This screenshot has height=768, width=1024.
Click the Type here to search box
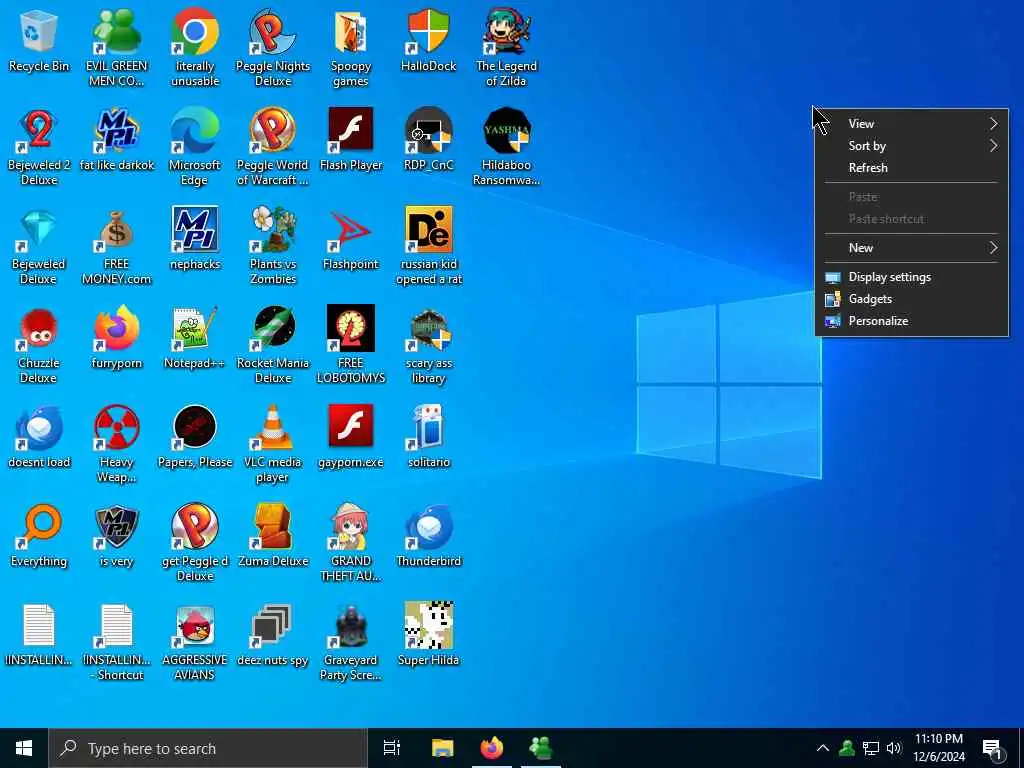coord(208,748)
